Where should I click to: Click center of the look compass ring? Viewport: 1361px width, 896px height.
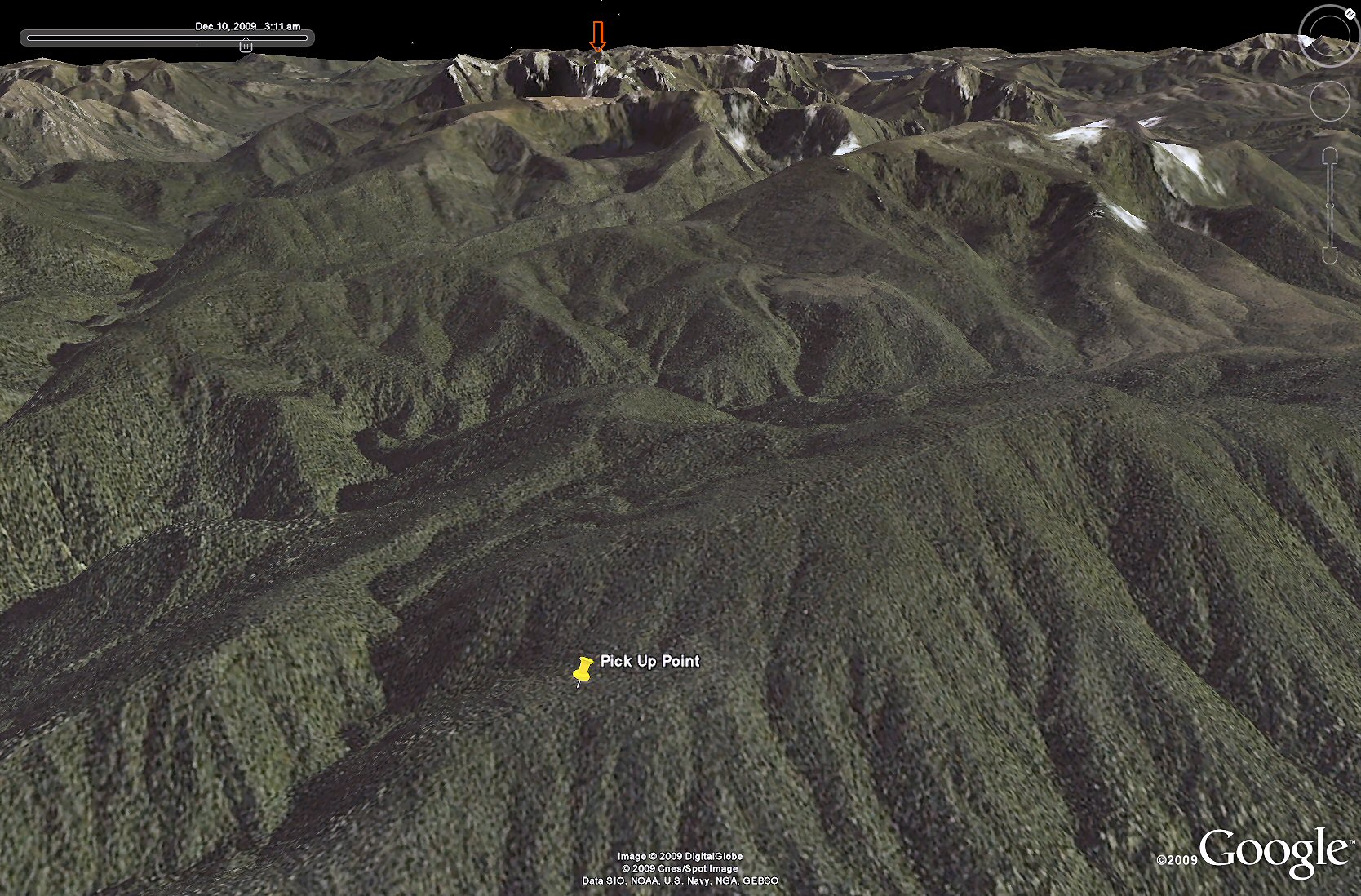pos(1330,35)
